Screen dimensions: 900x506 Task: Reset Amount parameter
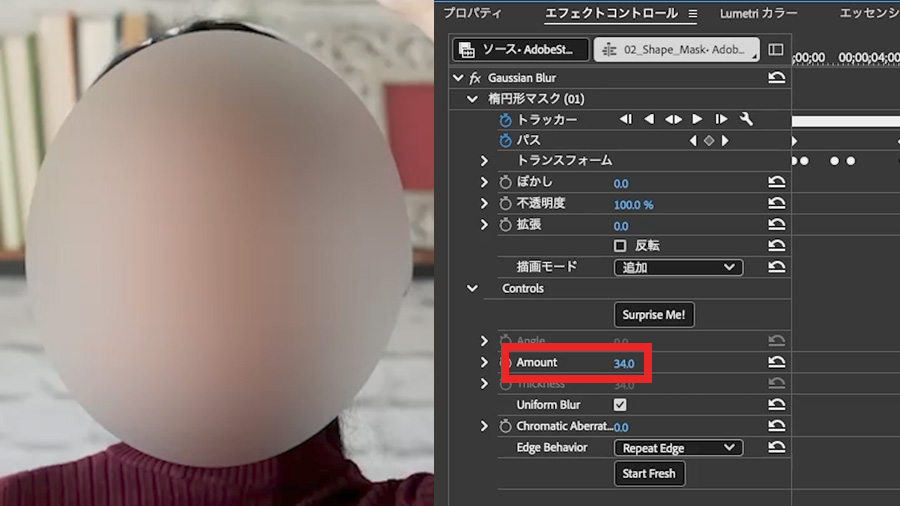click(776, 362)
